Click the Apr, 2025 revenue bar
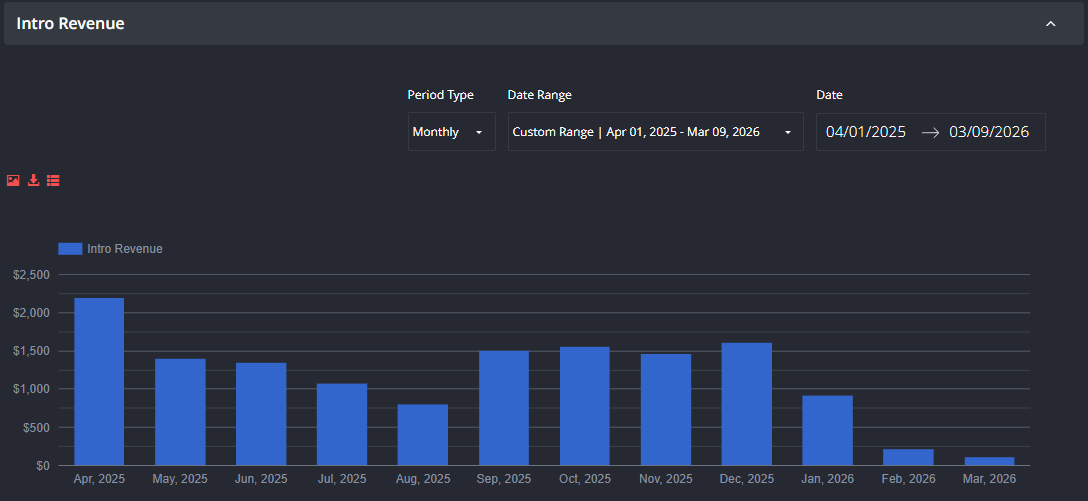 (99, 382)
